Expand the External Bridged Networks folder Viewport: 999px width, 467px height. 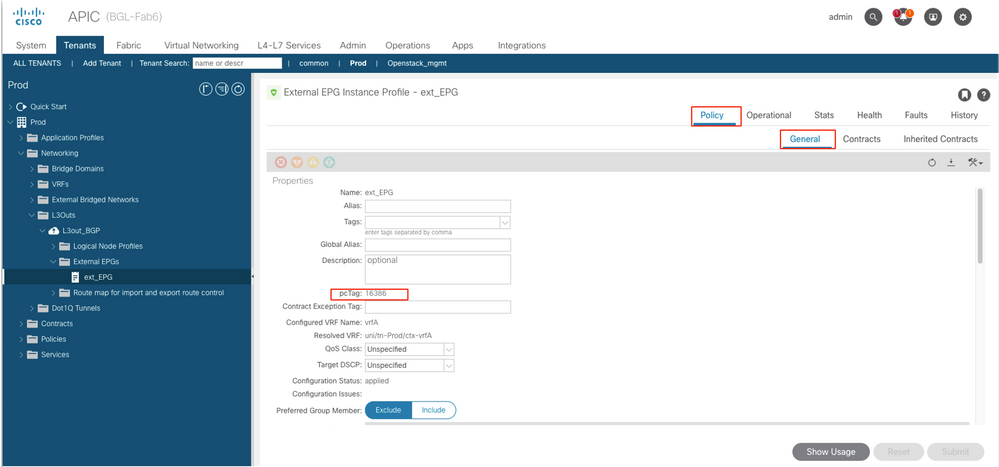(x=32, y=199)
